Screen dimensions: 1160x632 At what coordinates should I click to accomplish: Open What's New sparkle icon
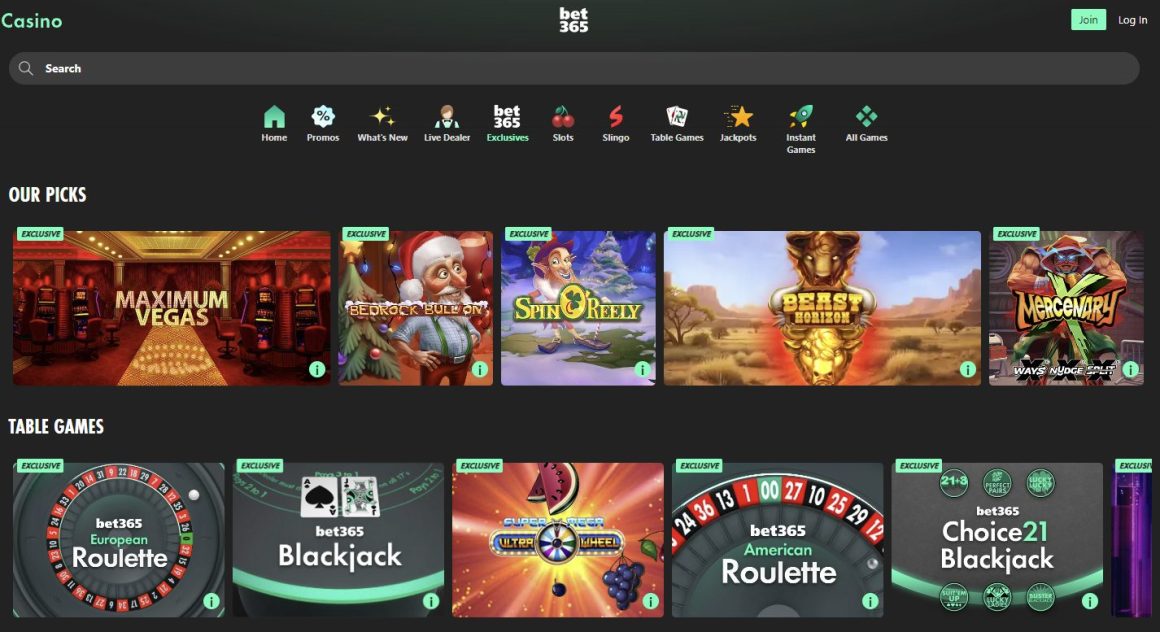382,117
